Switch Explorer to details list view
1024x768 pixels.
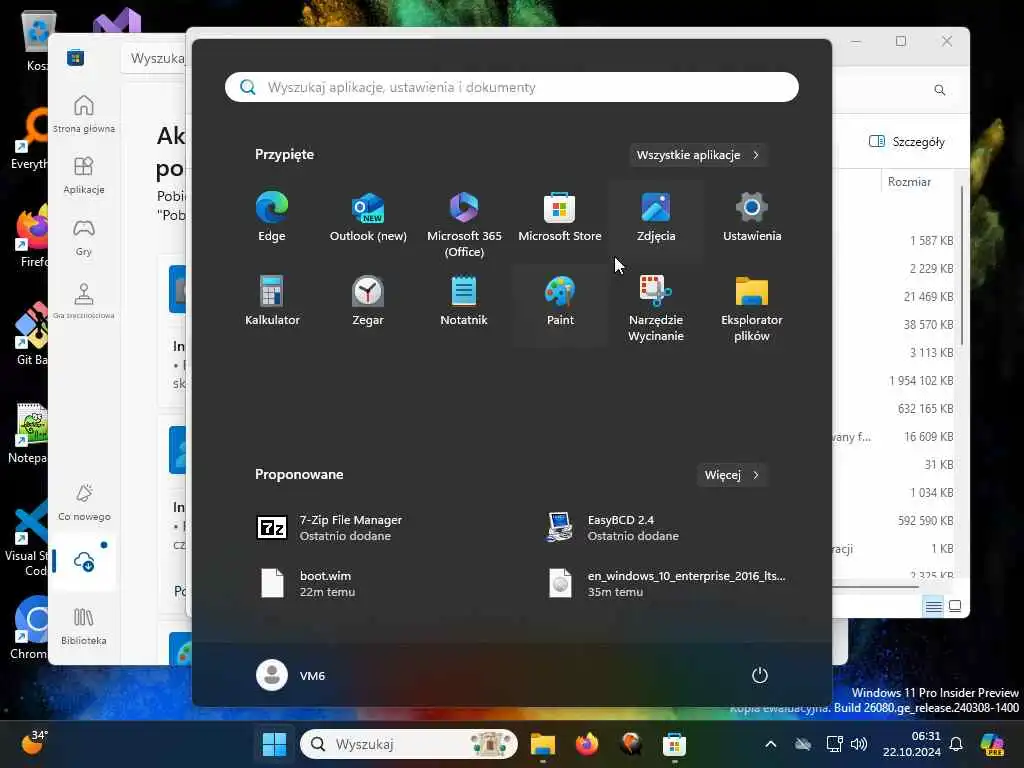tap(933, 607)
